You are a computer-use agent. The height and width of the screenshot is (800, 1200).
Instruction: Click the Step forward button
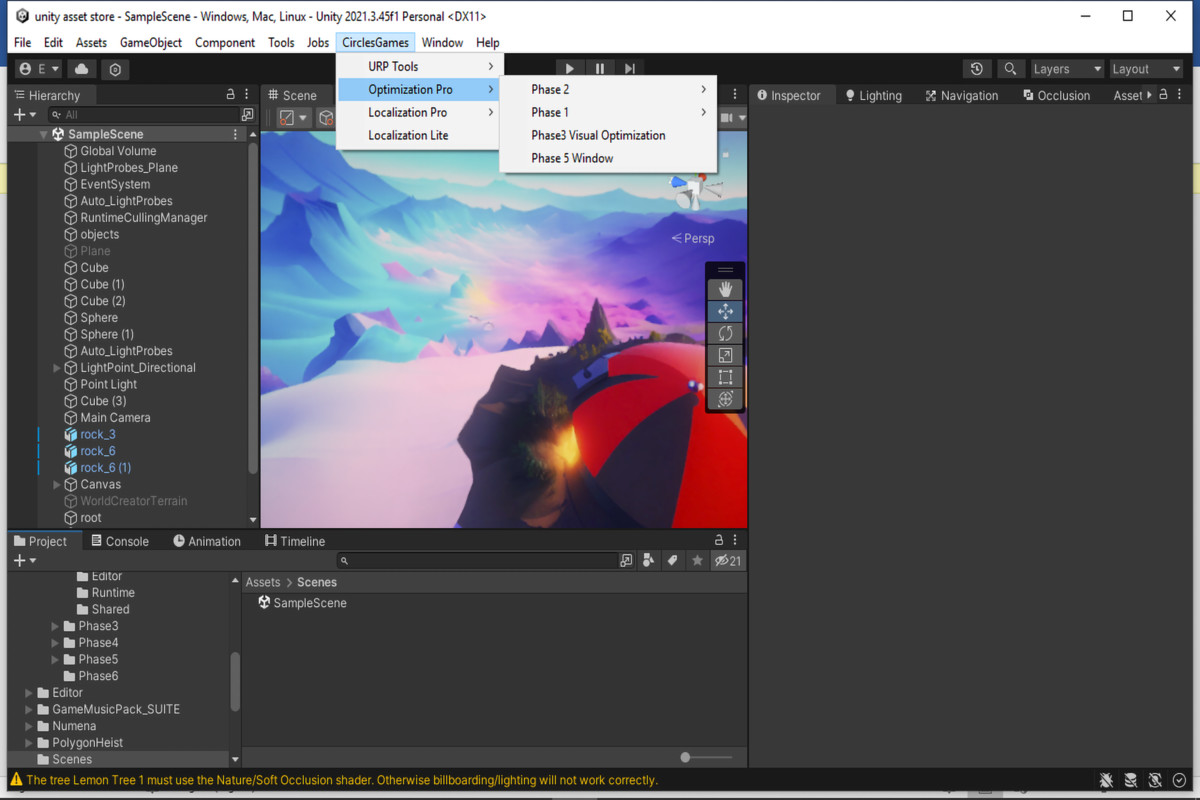[630, 69]
